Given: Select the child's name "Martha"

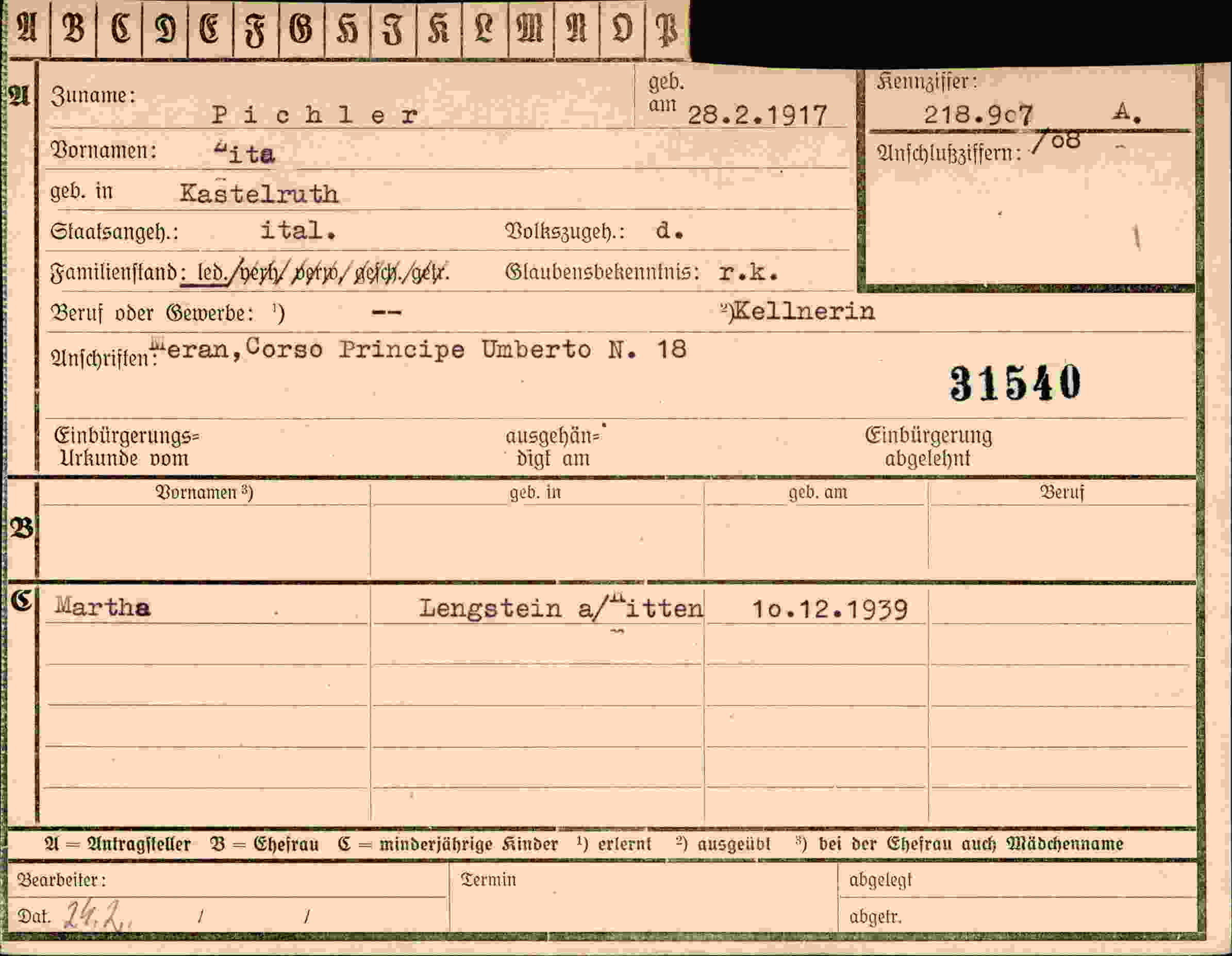Looking at the screenshot, I should [103, 607].
